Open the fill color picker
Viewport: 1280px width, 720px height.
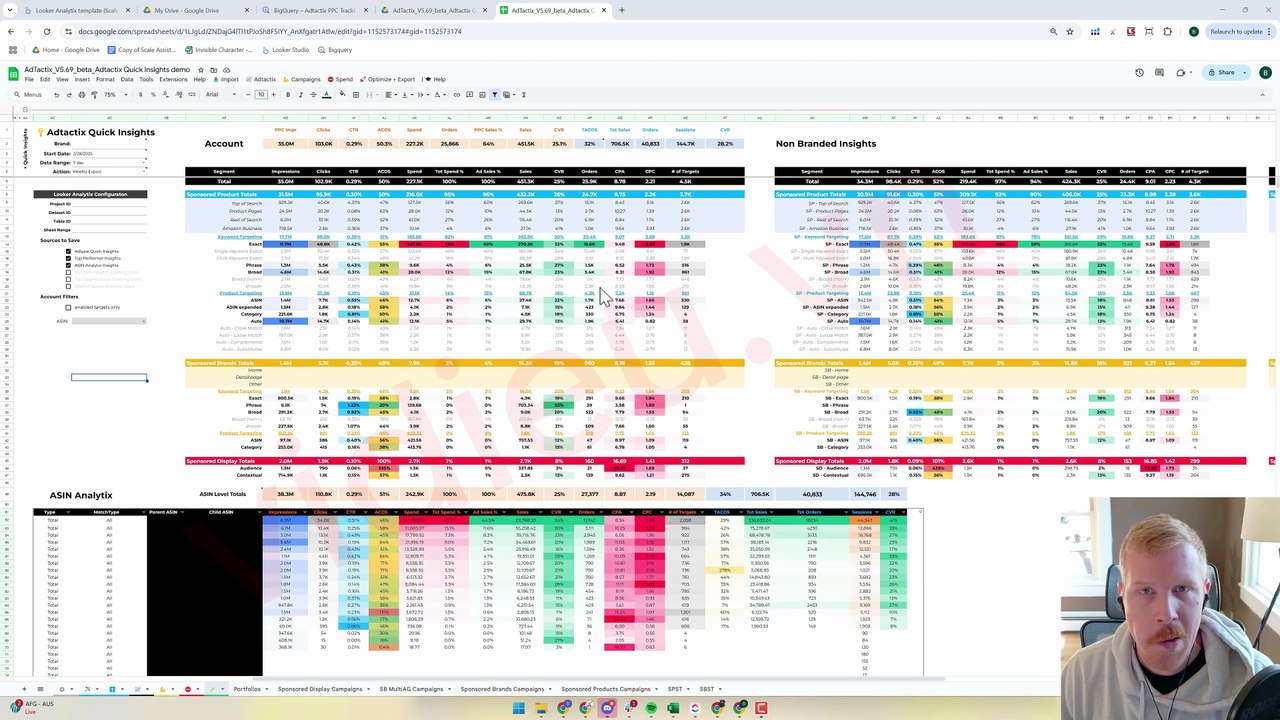pyautogui.click(x=342, y=95)
